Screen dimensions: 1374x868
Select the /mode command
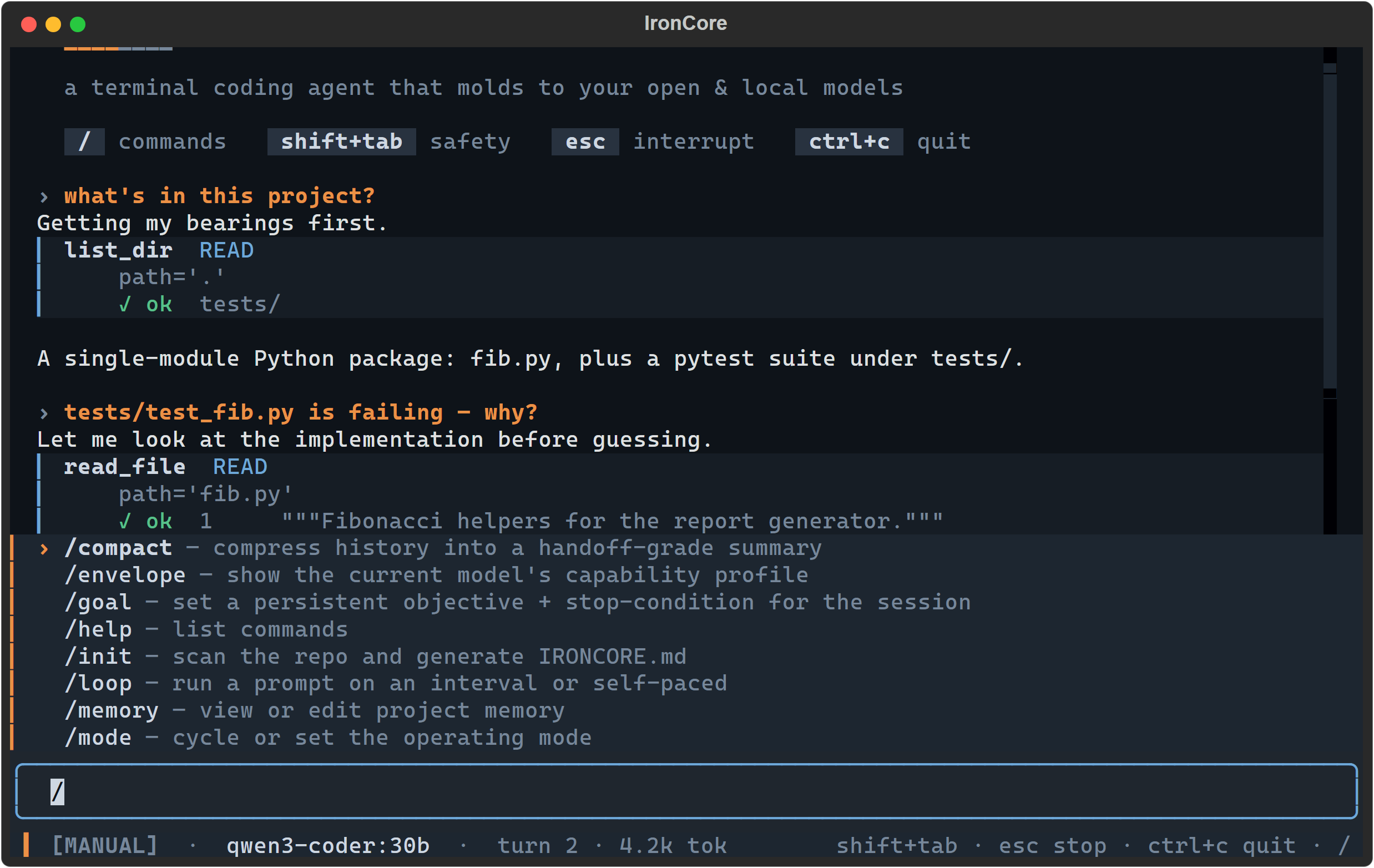pos(686,738)
